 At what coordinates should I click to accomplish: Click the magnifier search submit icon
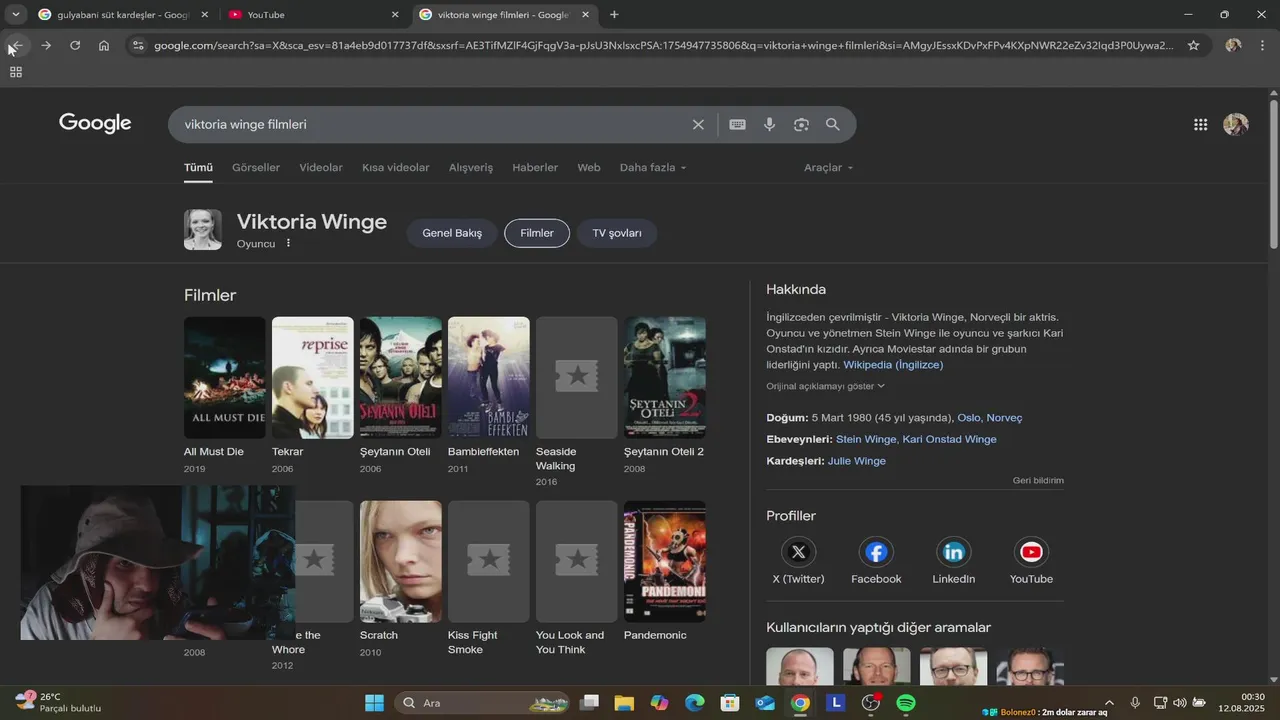833,125
